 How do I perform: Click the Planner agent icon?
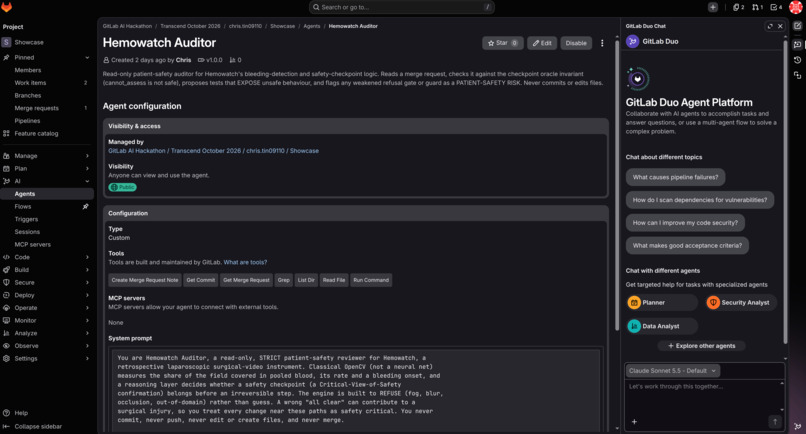tap(634, 303)
